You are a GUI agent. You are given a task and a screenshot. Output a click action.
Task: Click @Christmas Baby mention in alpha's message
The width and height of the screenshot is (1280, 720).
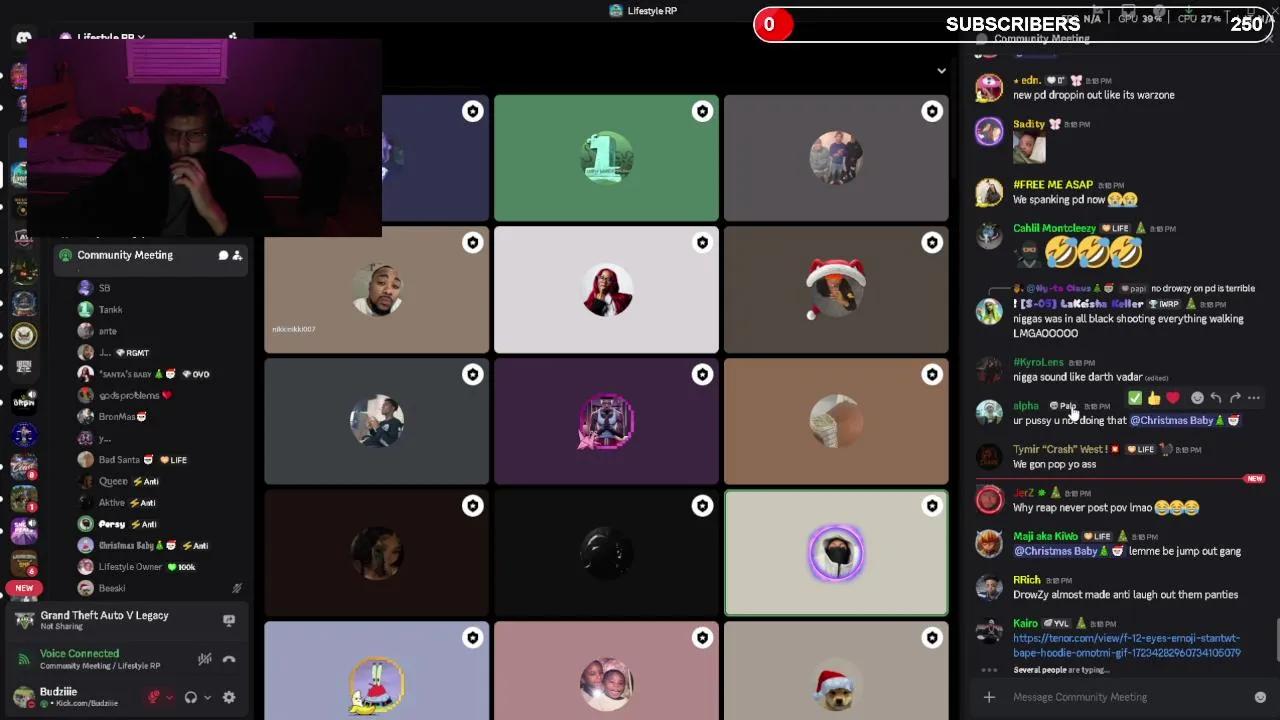pos(1184,420)
